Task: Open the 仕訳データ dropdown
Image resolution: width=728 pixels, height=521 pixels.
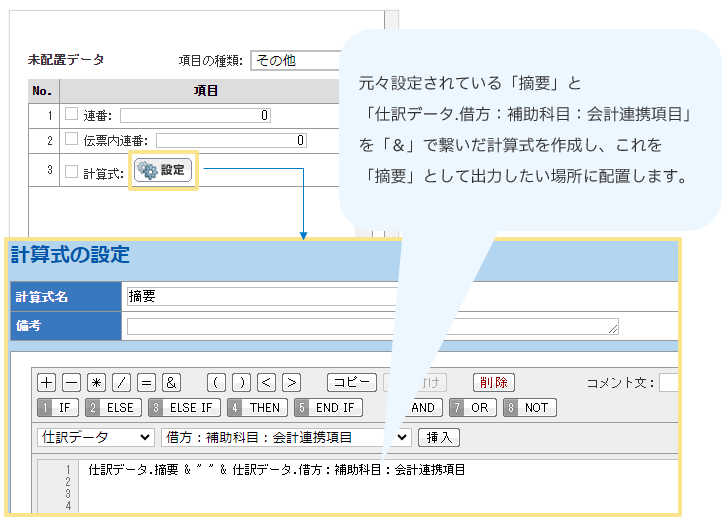Action: coord(96,437)
